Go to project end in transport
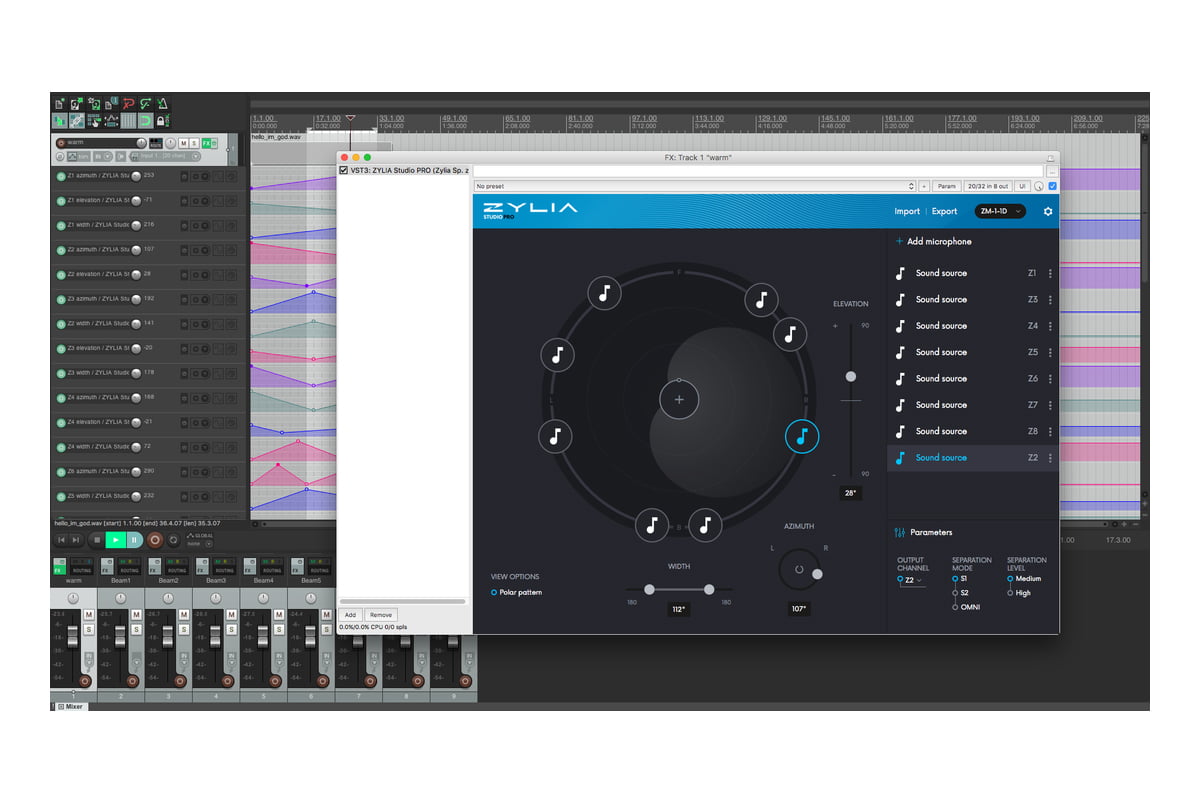 pyautogui.click(x=75, y=540)
